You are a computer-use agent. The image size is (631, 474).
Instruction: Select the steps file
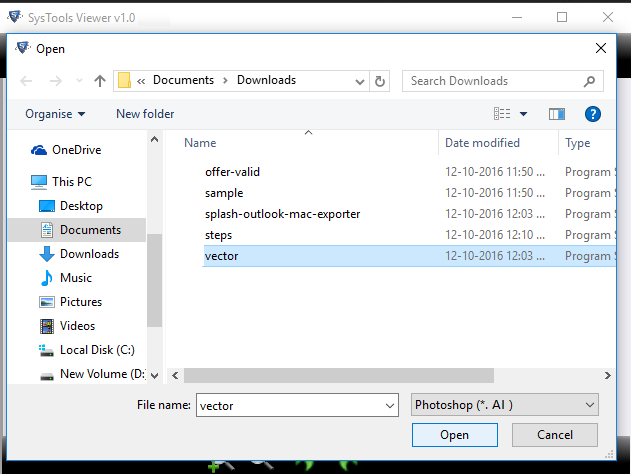218,235
